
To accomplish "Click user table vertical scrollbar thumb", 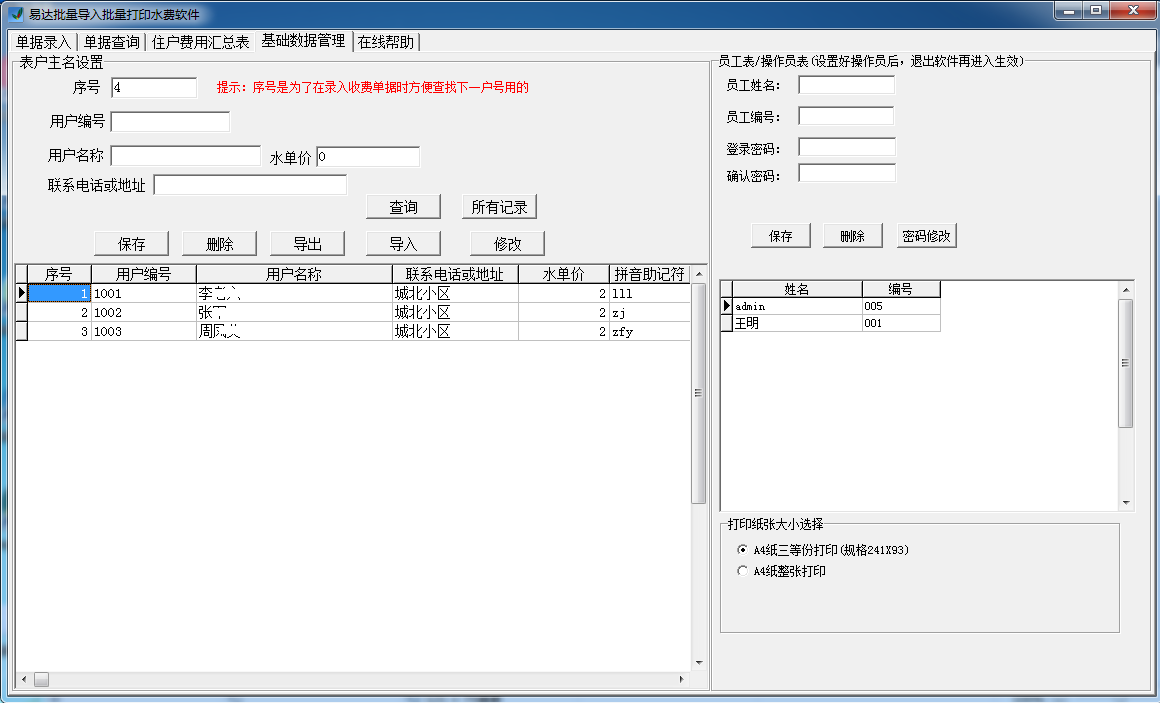I will (698, 393).
